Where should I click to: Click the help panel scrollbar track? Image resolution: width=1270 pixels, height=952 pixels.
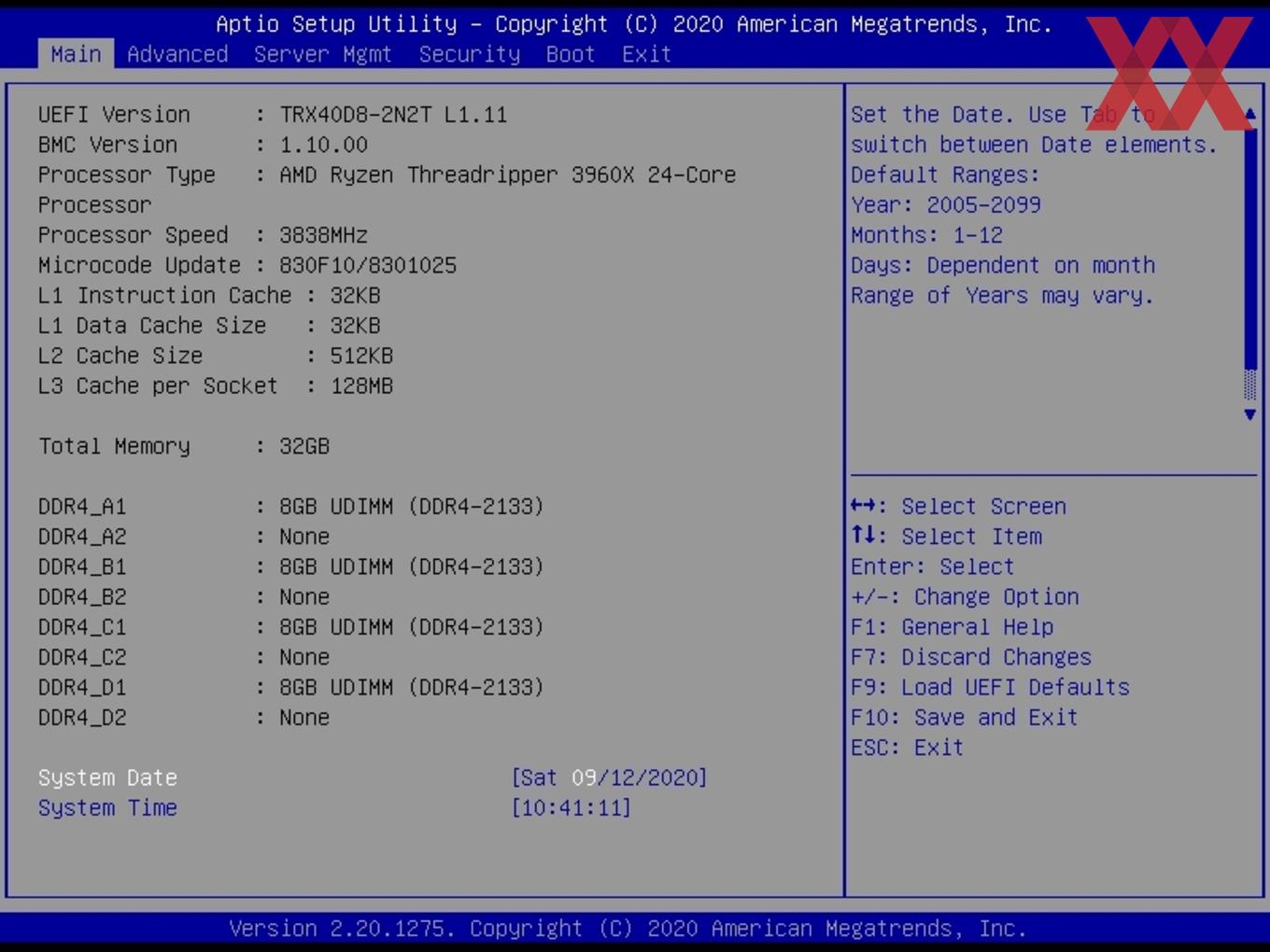tap(1249, 264)
